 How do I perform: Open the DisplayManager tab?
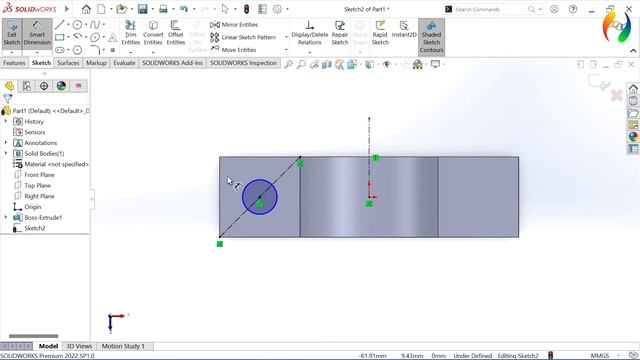61,86
